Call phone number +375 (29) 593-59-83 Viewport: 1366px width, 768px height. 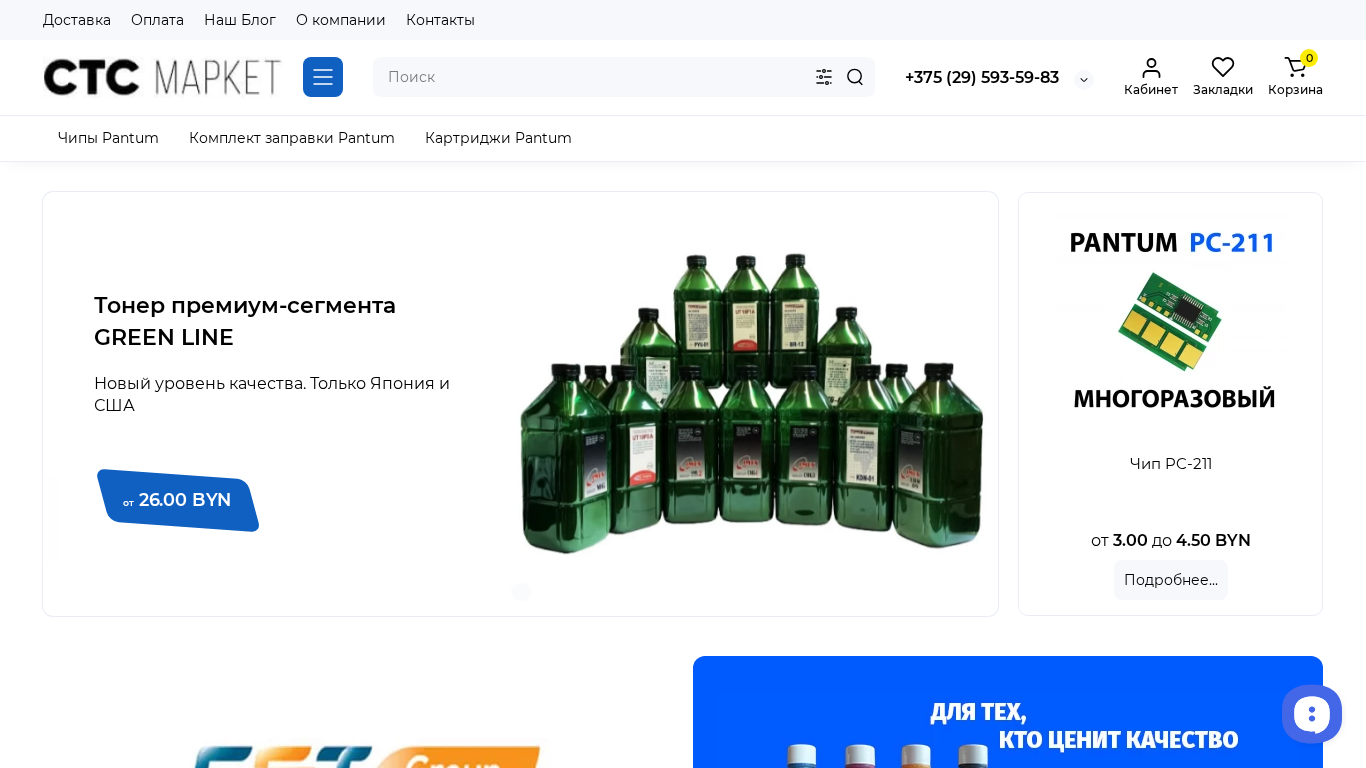(x=982, y=77)
